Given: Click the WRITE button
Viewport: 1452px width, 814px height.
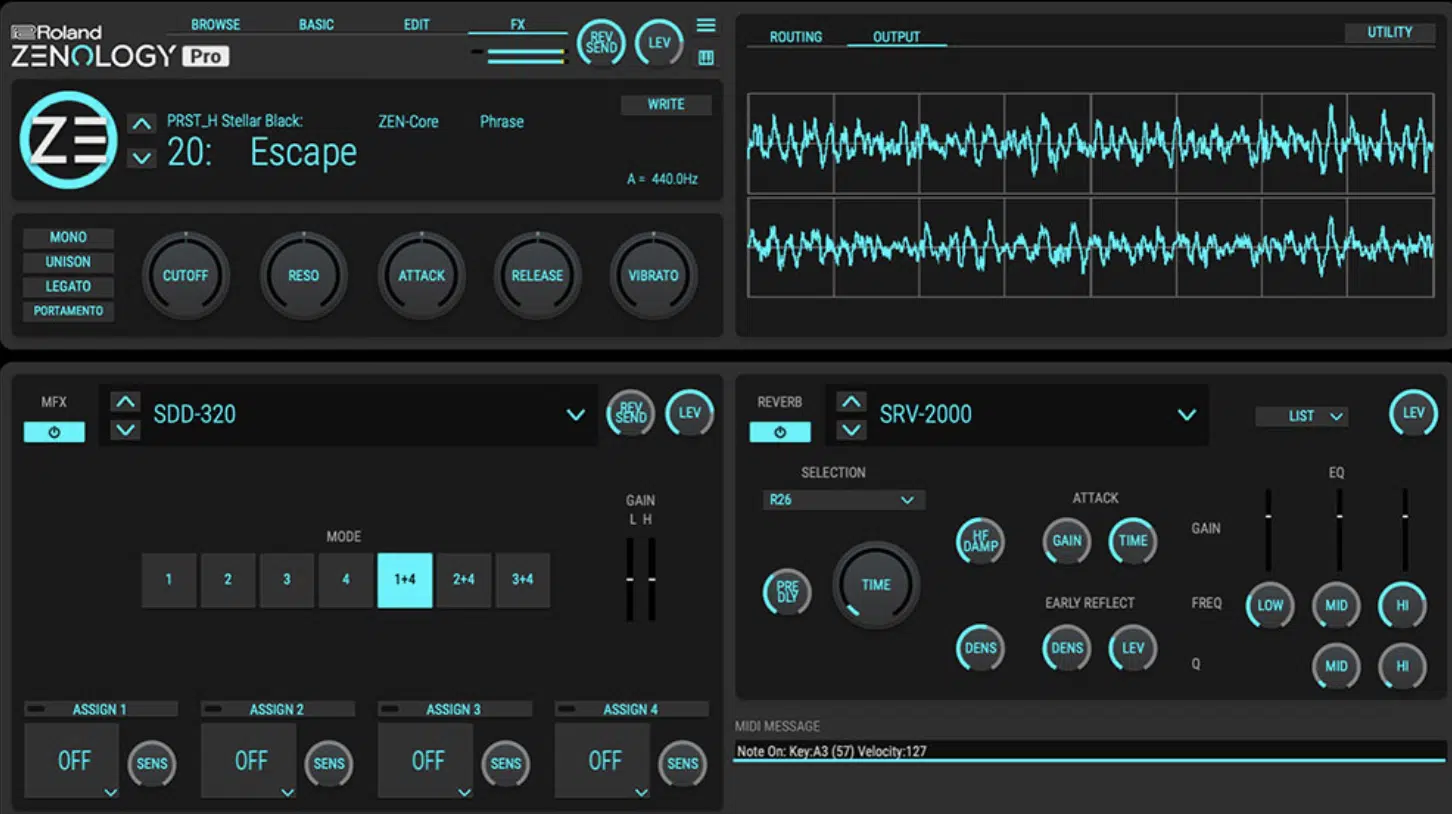Looking at the screenshot, I should 666,104.
